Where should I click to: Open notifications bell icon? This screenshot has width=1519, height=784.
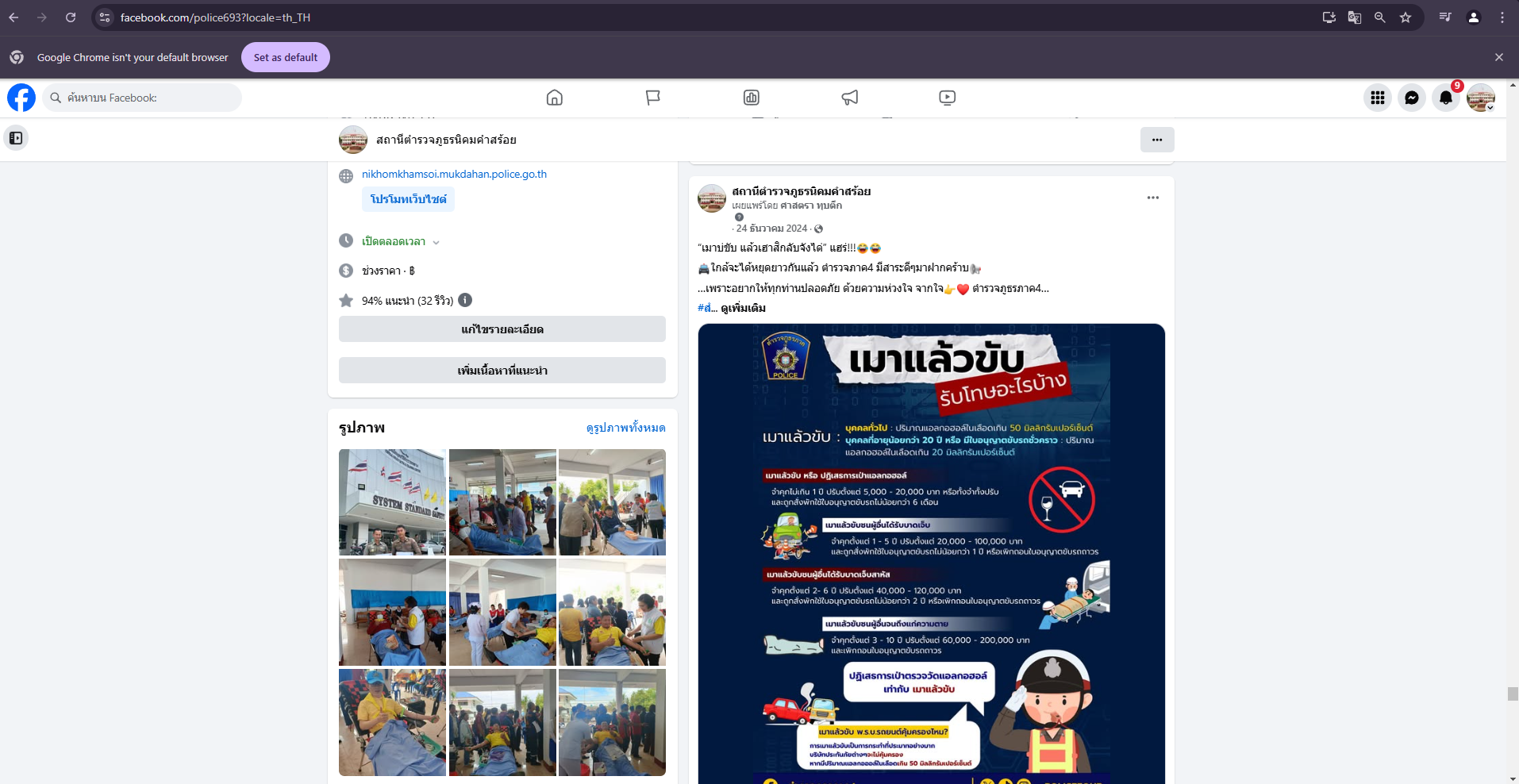[x=1445, y=98]
